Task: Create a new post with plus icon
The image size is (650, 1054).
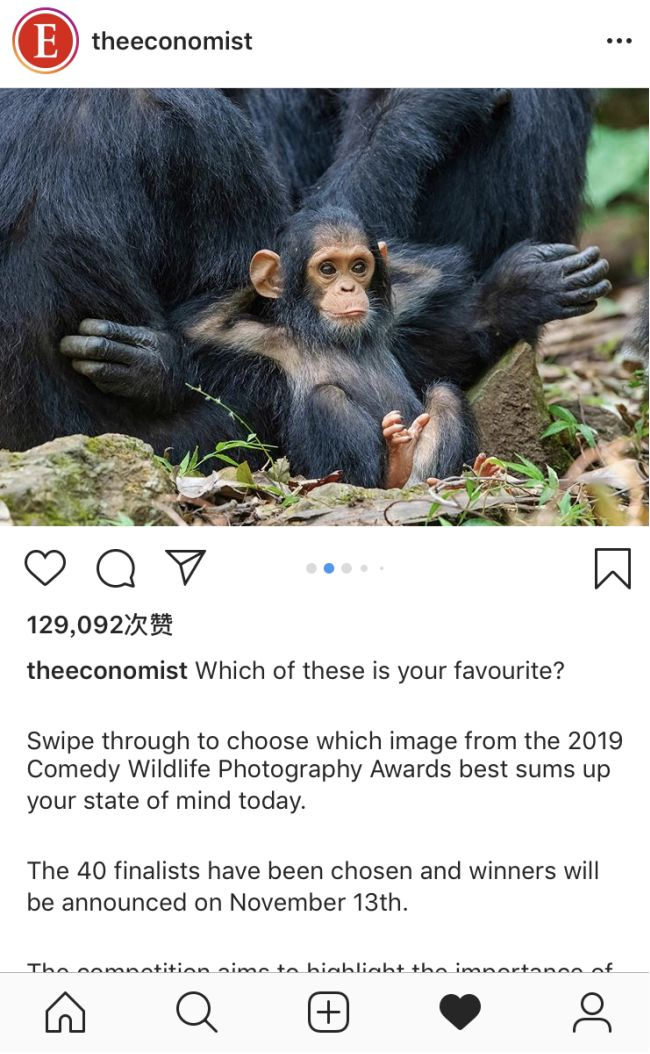Action: click(x=328, y=1012)
